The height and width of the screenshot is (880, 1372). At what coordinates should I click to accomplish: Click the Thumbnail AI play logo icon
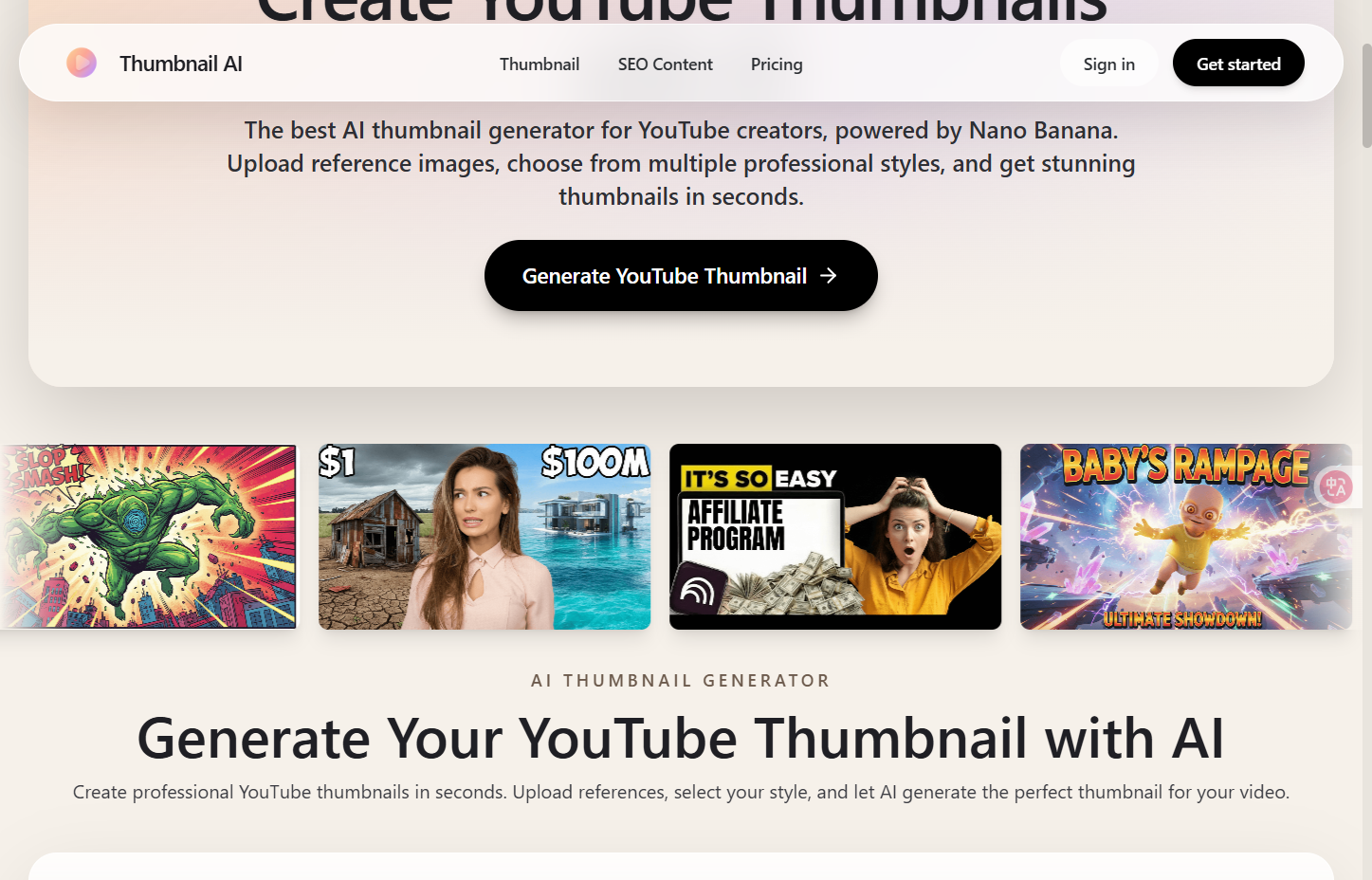[82, 63]
